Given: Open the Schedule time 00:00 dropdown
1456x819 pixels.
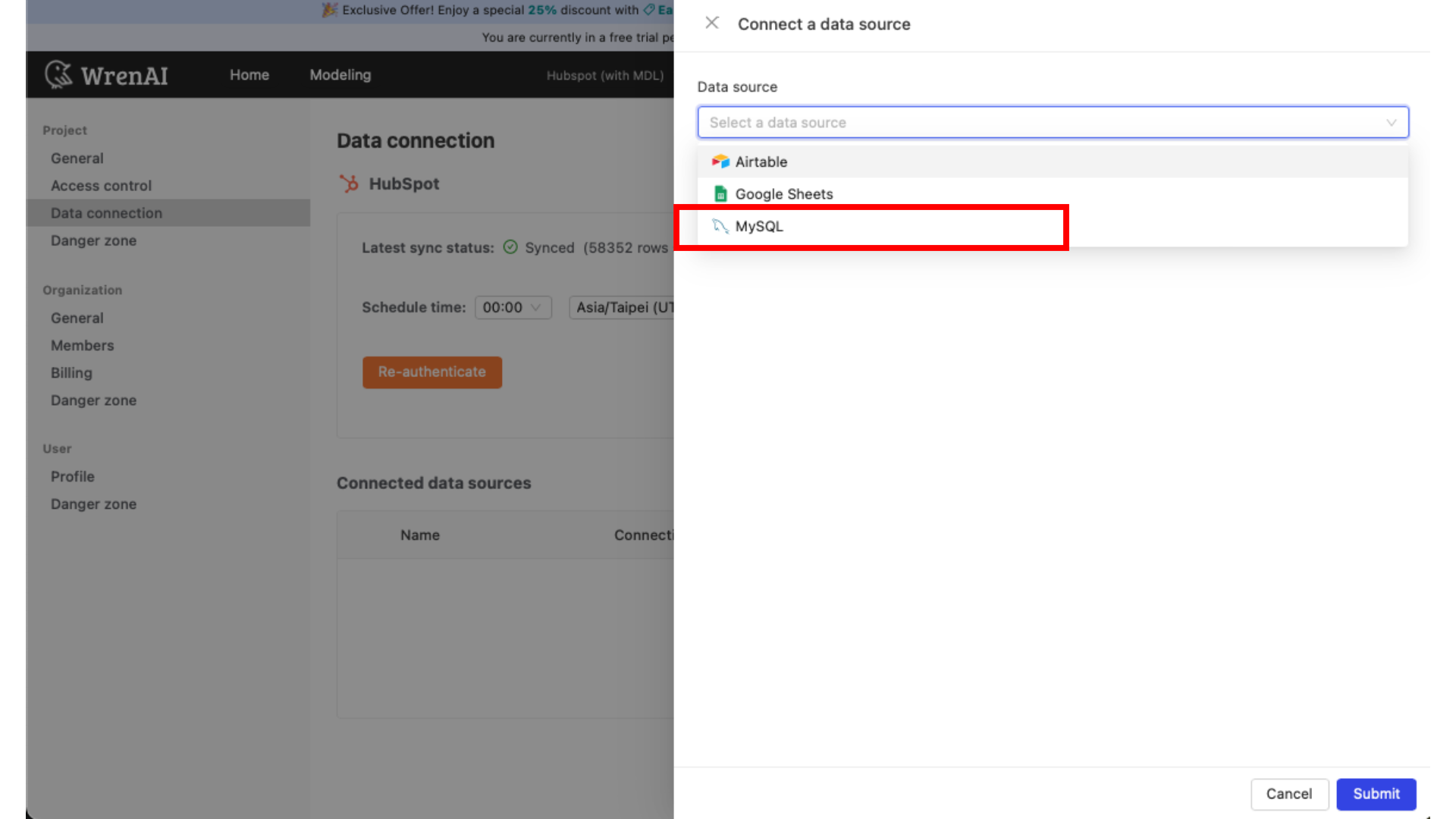Looking at the screenshot, I should coord(513,307).
